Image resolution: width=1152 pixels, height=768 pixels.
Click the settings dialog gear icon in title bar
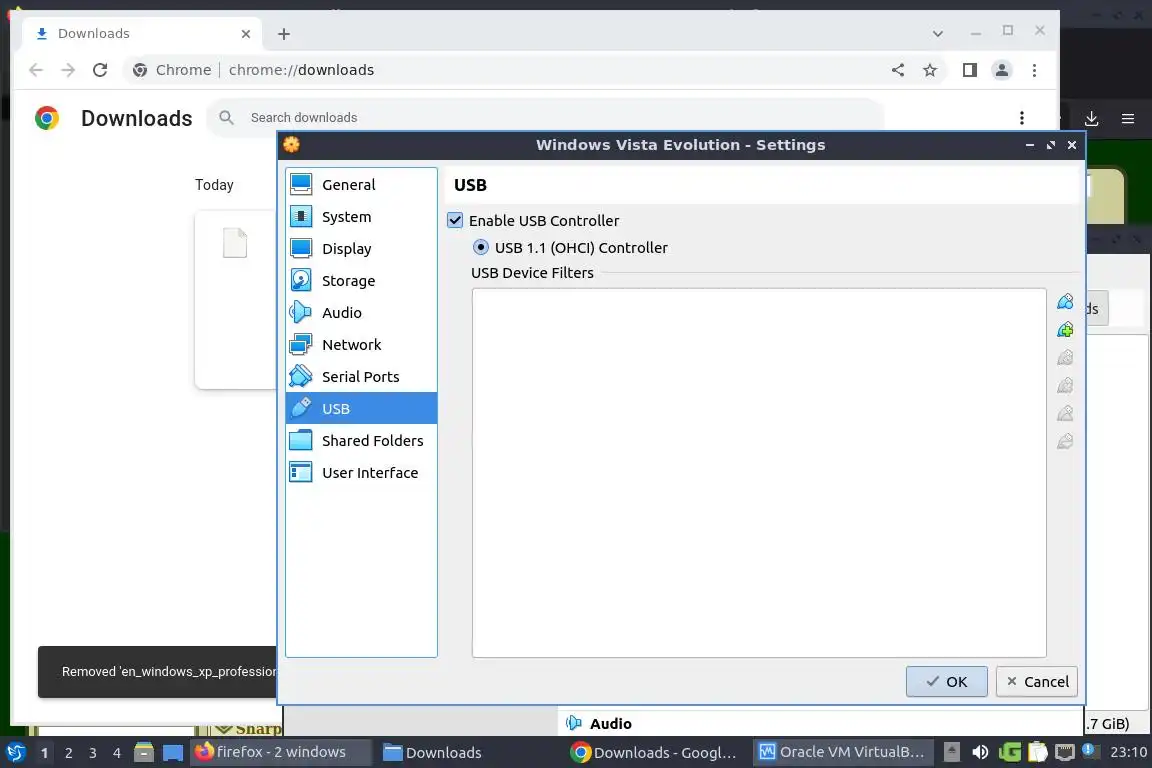pos(292,145)
